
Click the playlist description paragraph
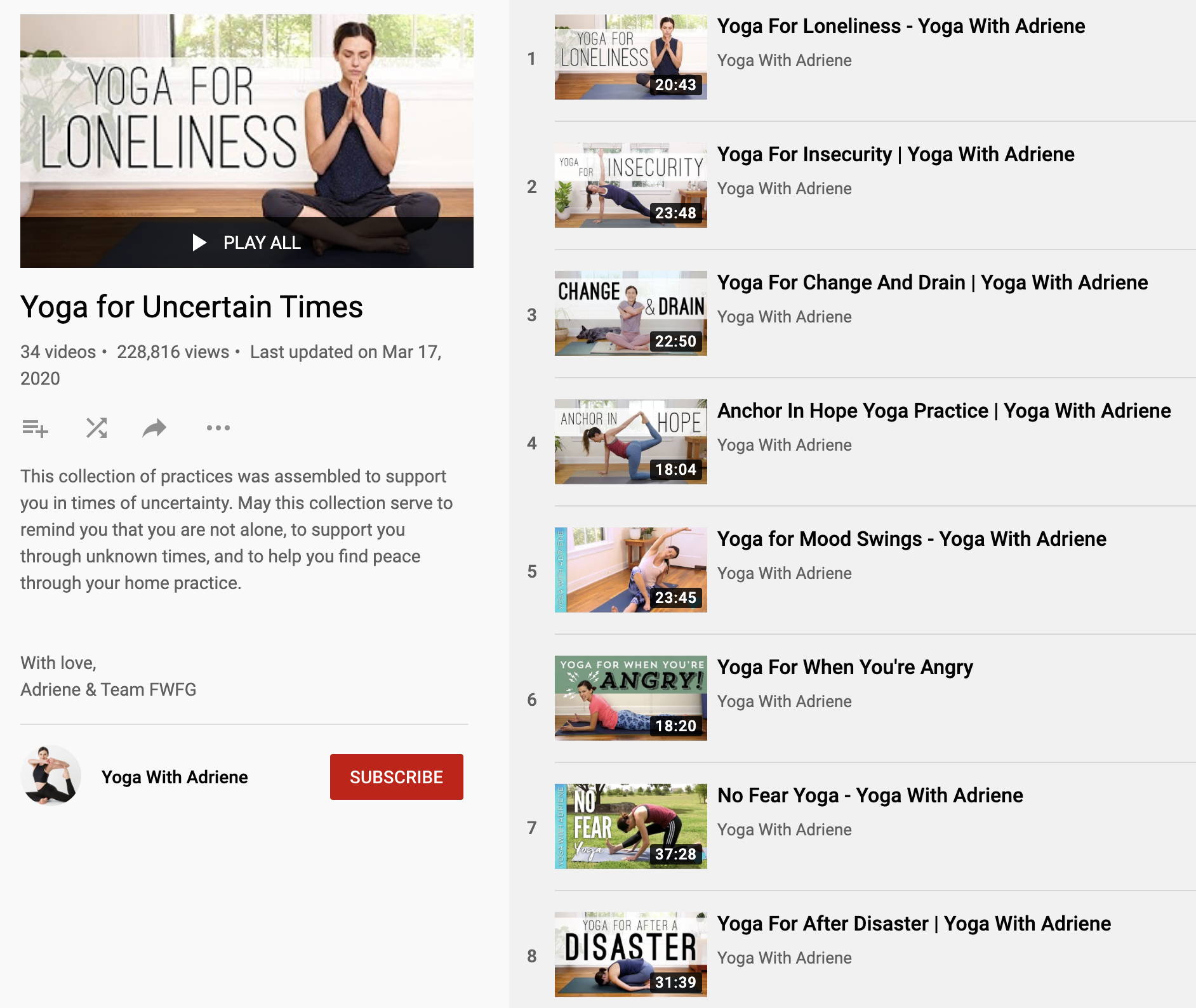coord(236,529)
